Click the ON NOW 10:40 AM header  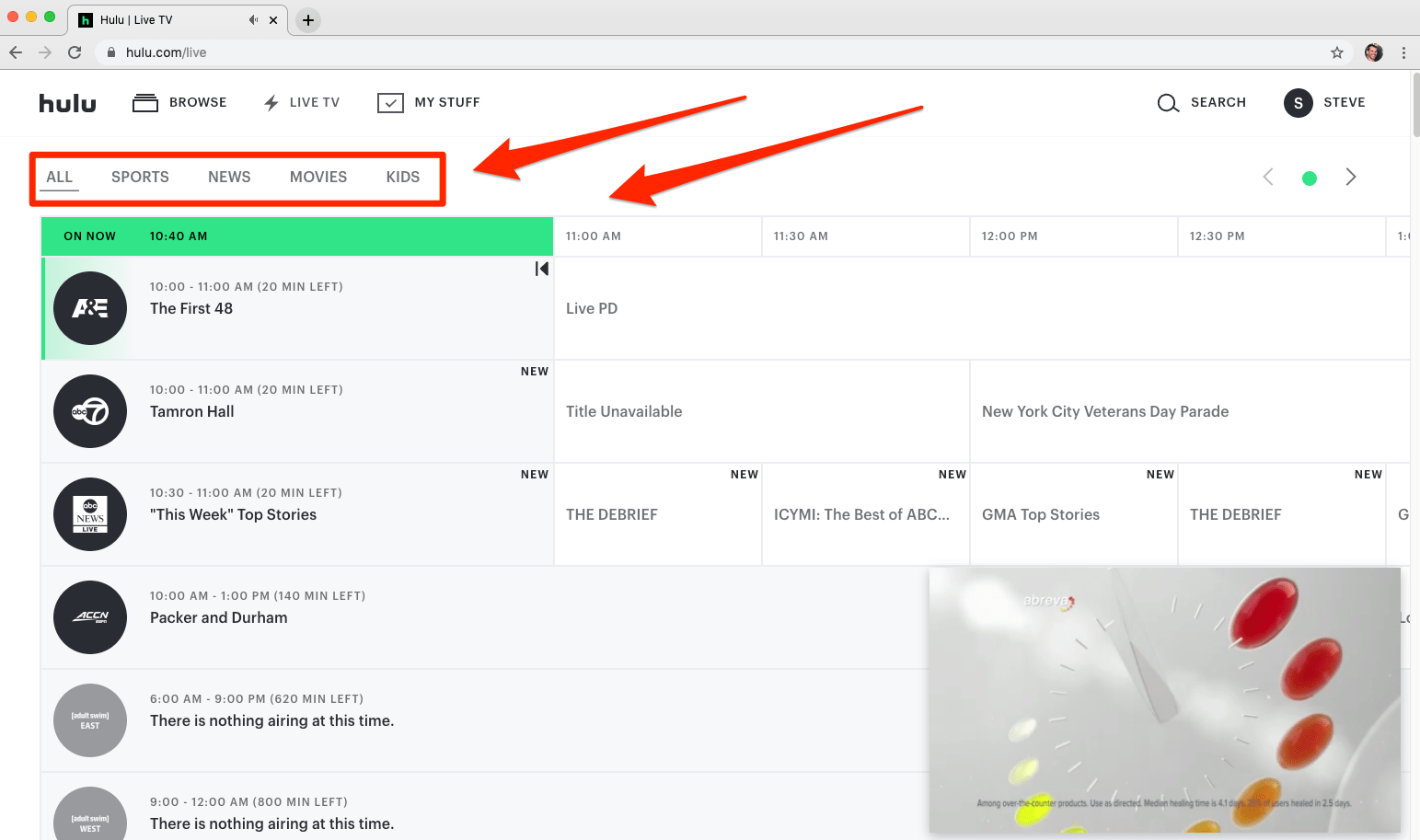[297, 236]
